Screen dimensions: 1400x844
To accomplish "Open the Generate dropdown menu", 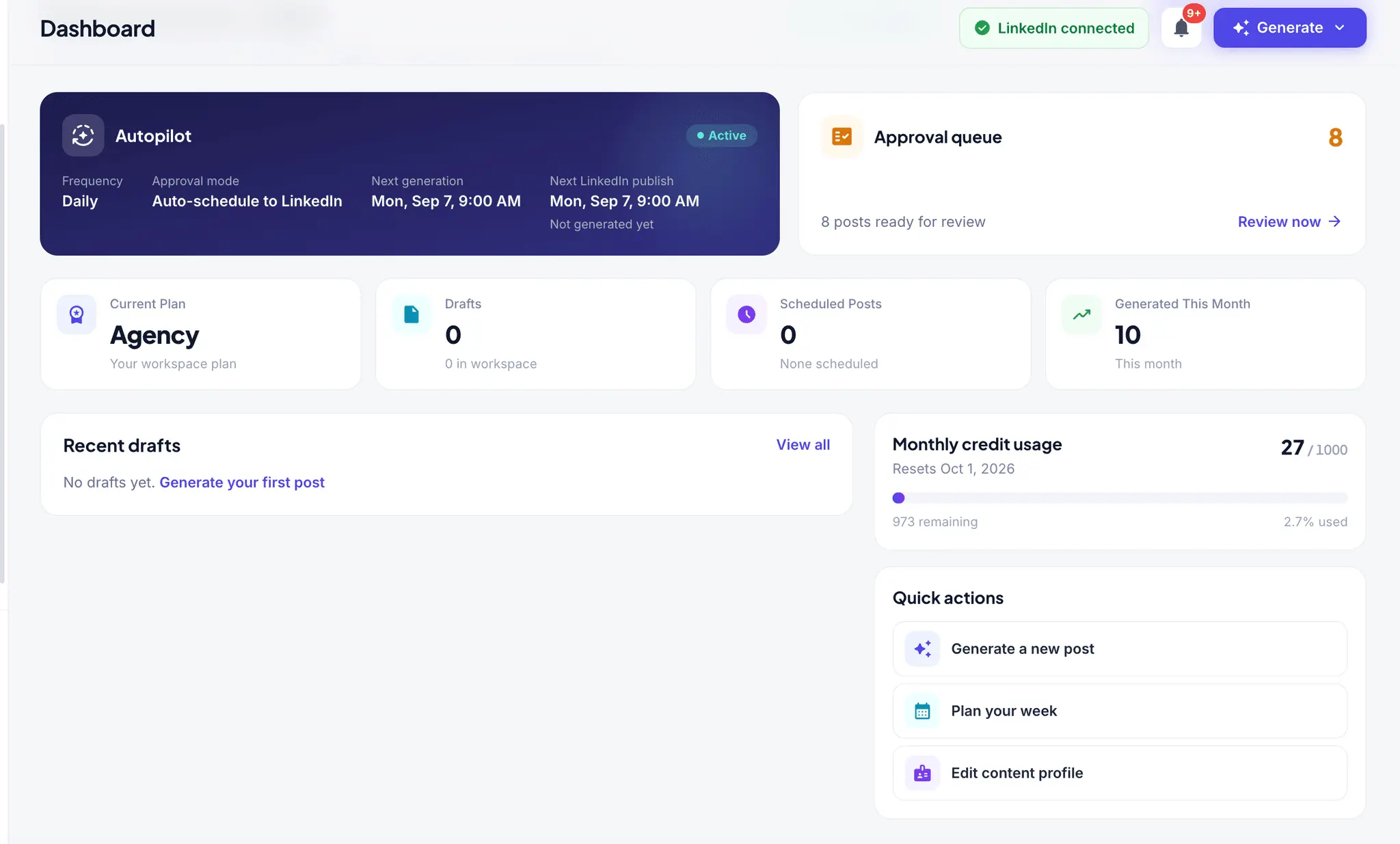I will pos(1289,28).
